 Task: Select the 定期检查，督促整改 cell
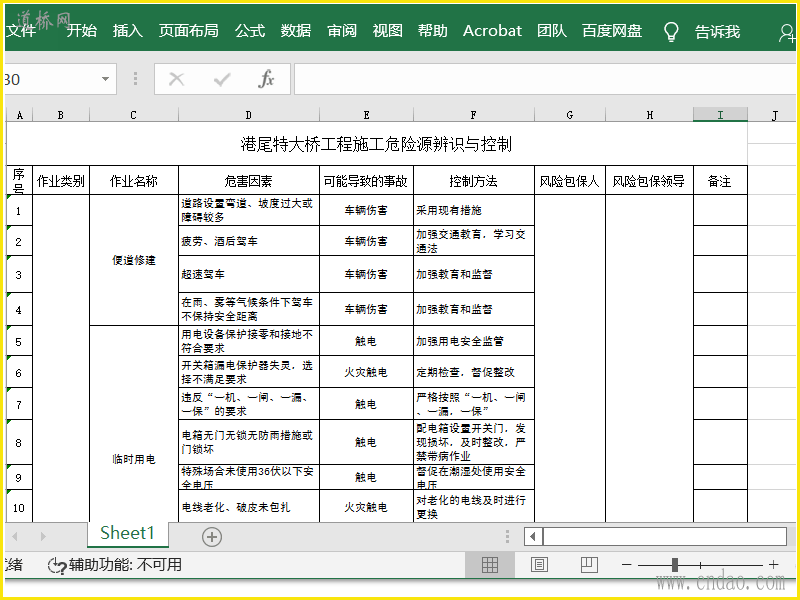pyautogui.click(x=474, y=372)
